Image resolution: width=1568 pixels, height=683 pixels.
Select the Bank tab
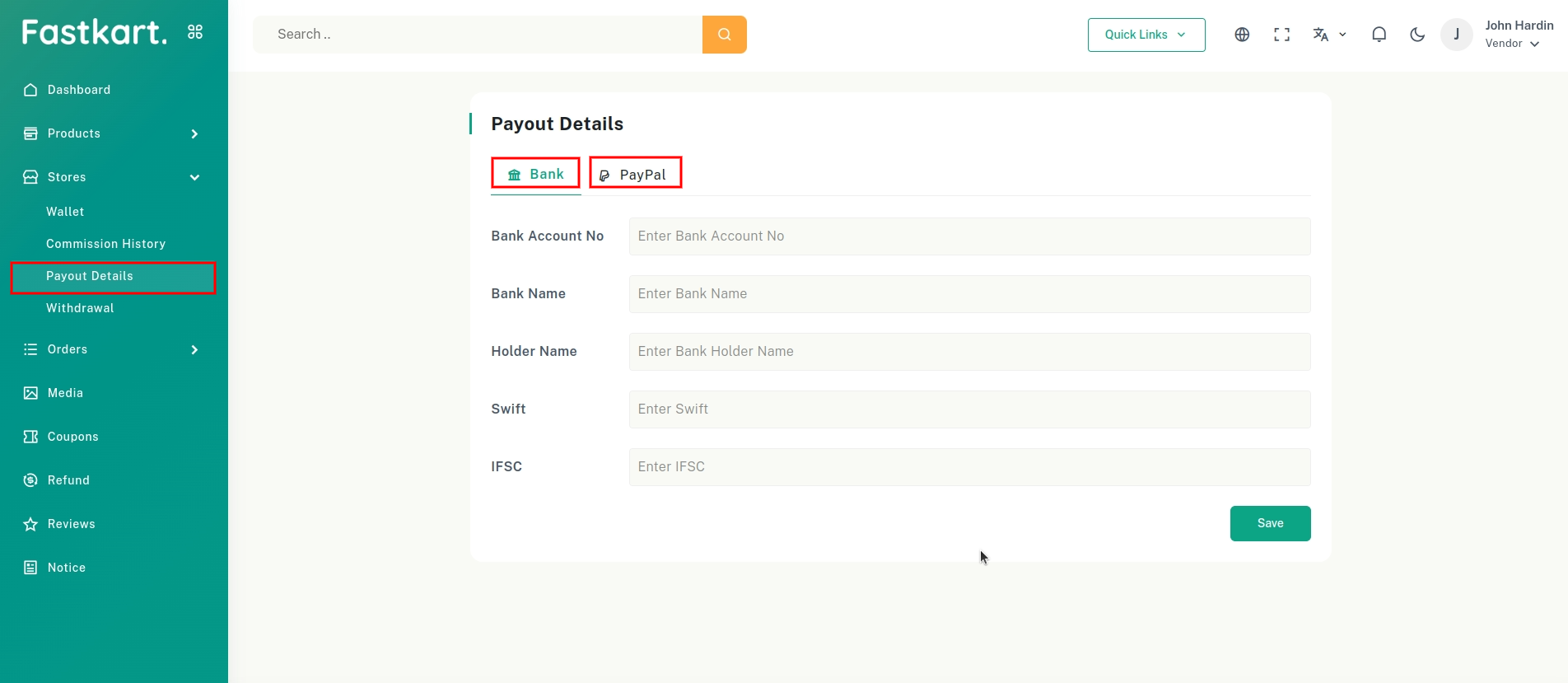(x=536, y=174)
